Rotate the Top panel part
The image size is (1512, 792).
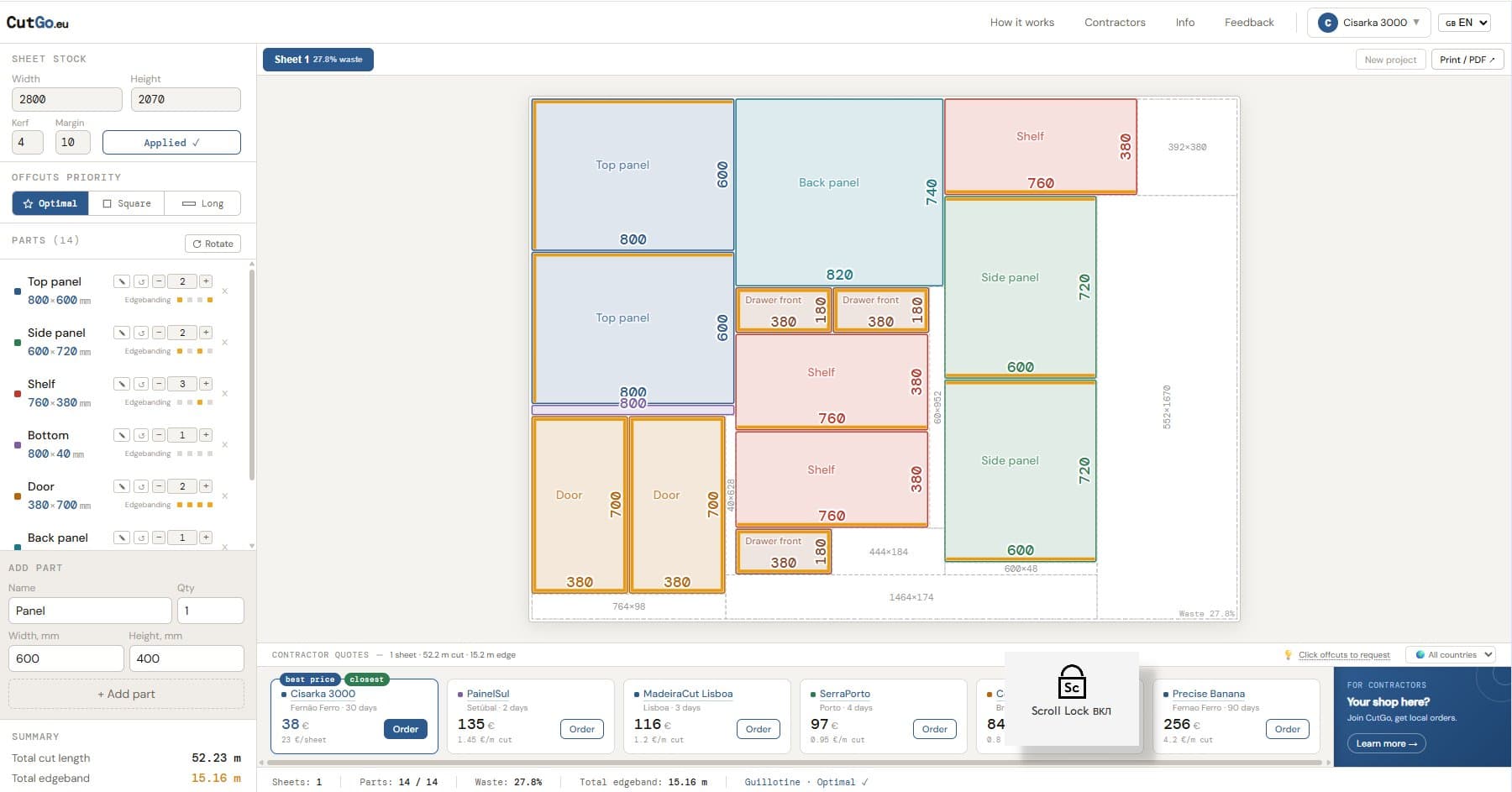[141, 281]
